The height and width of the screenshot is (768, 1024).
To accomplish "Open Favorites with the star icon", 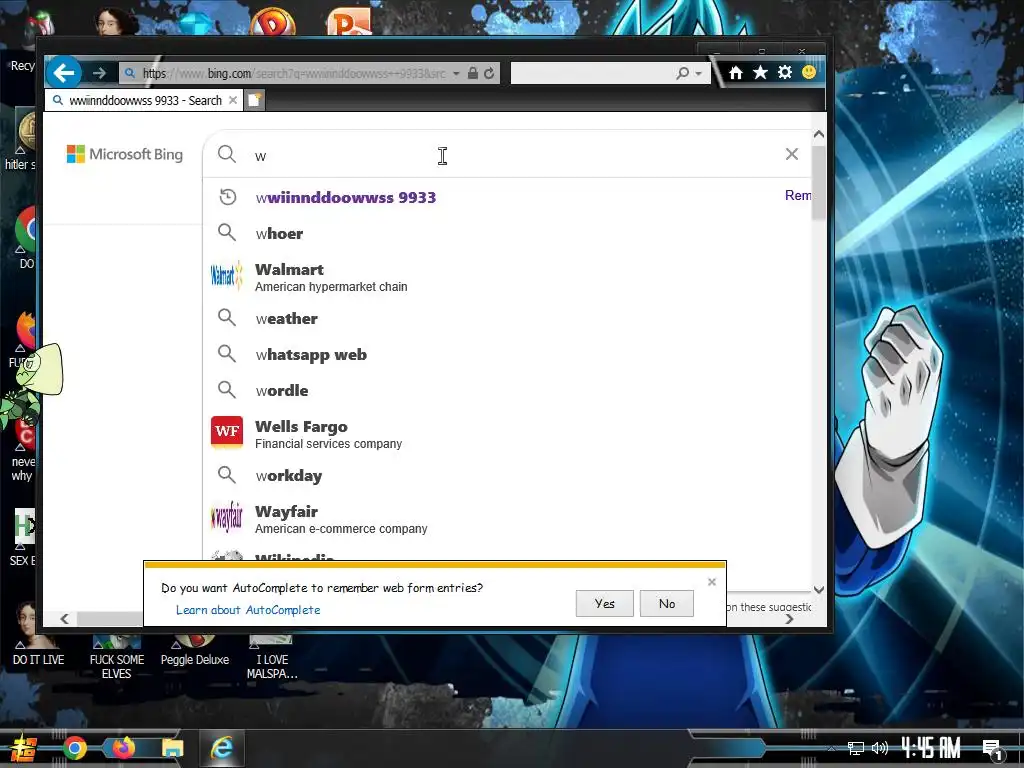I will pyautogui.click(x=760, y=72).
